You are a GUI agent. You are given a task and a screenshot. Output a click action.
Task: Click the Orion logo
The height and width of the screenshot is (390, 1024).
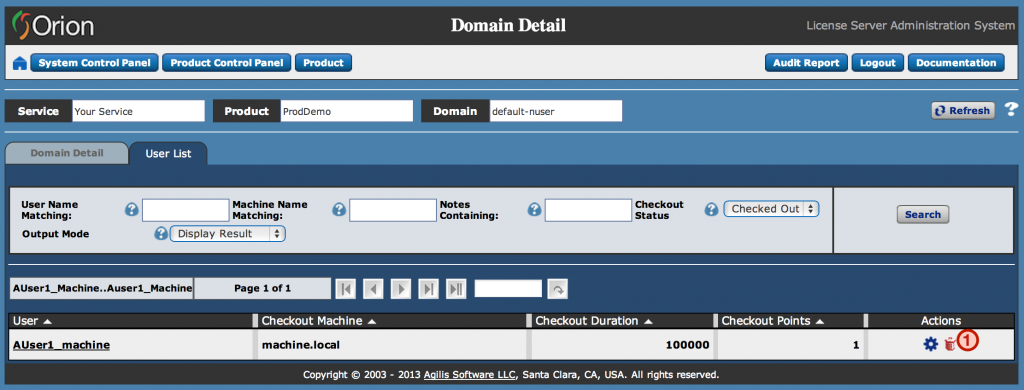click(53, 25)
